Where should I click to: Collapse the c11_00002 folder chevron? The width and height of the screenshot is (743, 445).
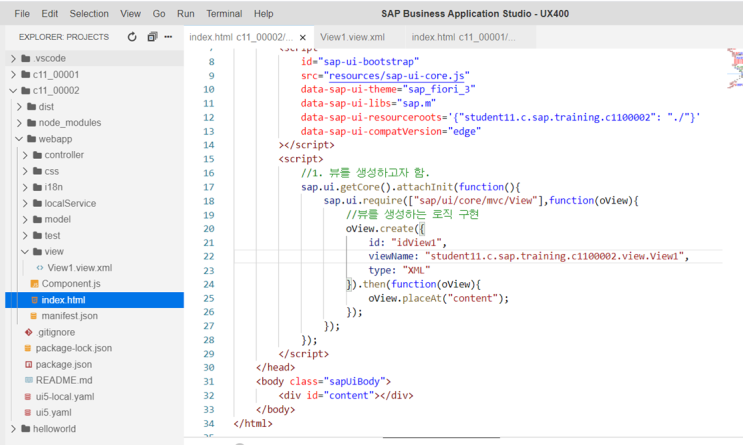click(13, 91)
